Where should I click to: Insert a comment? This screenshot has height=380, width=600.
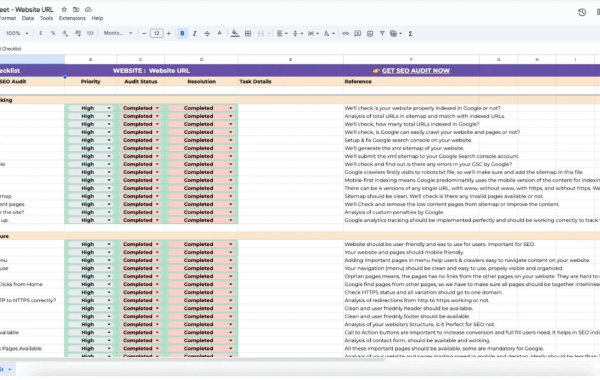[357, 33]
